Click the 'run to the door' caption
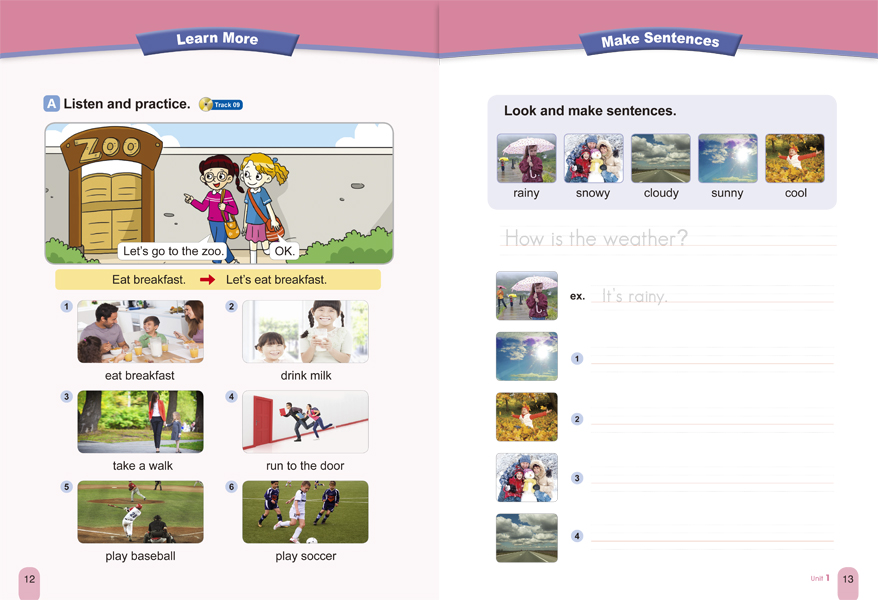Image resolution: width=878 pixels, height=600 pixels. pos(305,466)
